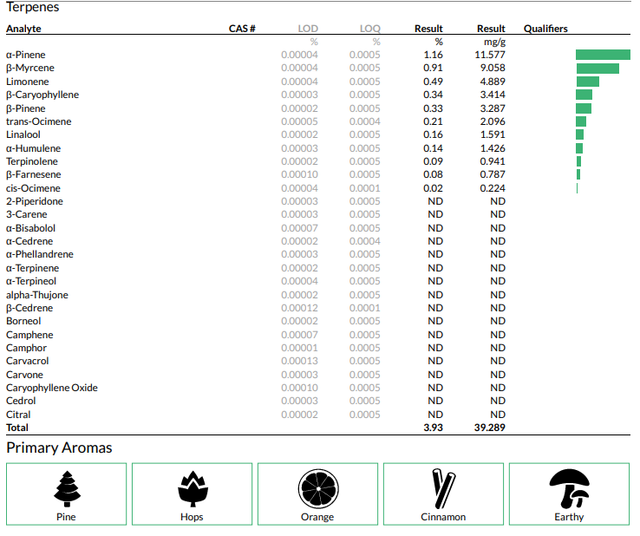Click the Pine tree aroma icon
640x536 pixels.
[x=67, y=489]
